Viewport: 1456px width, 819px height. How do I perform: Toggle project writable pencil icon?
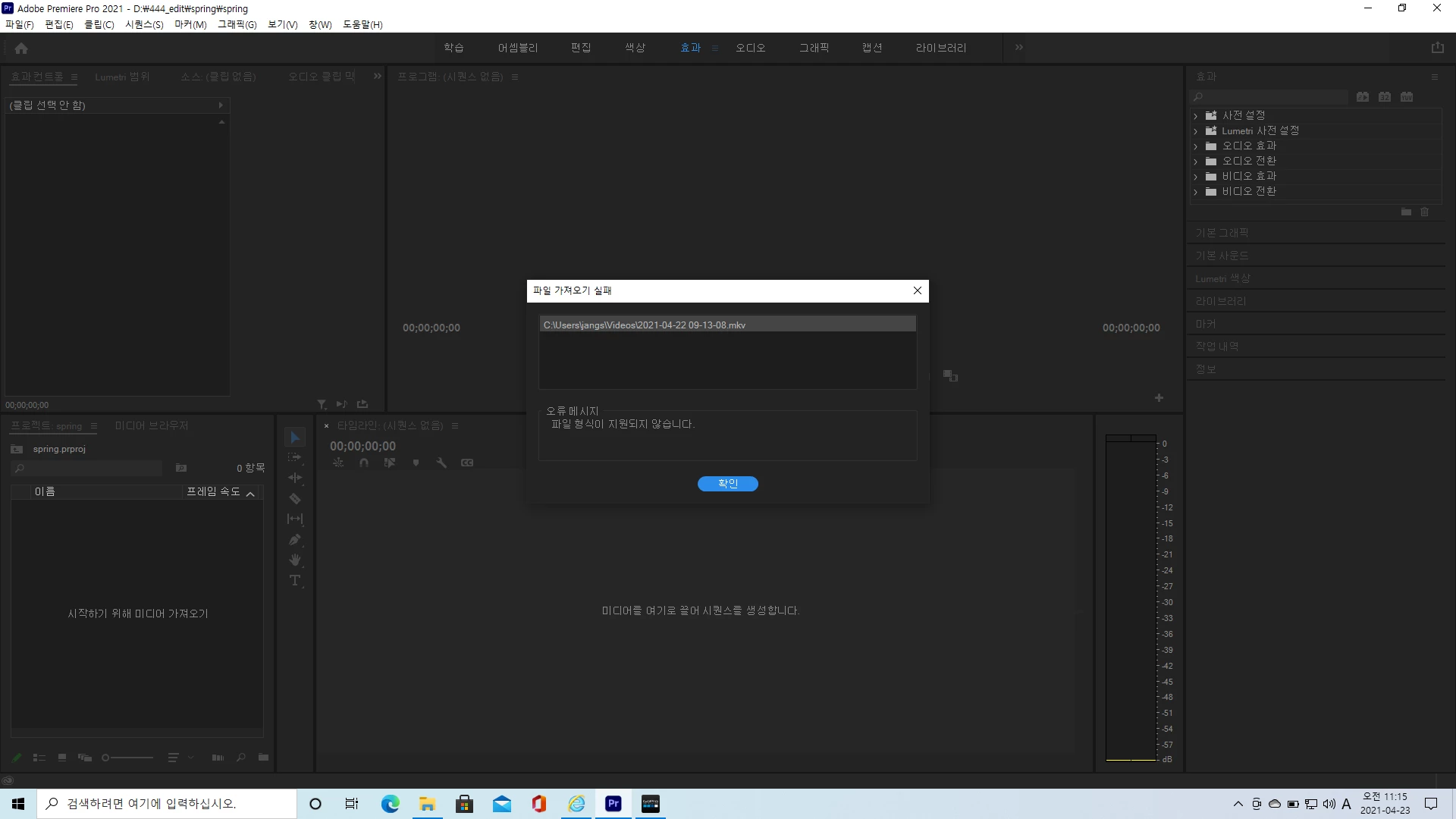point(17,758)
